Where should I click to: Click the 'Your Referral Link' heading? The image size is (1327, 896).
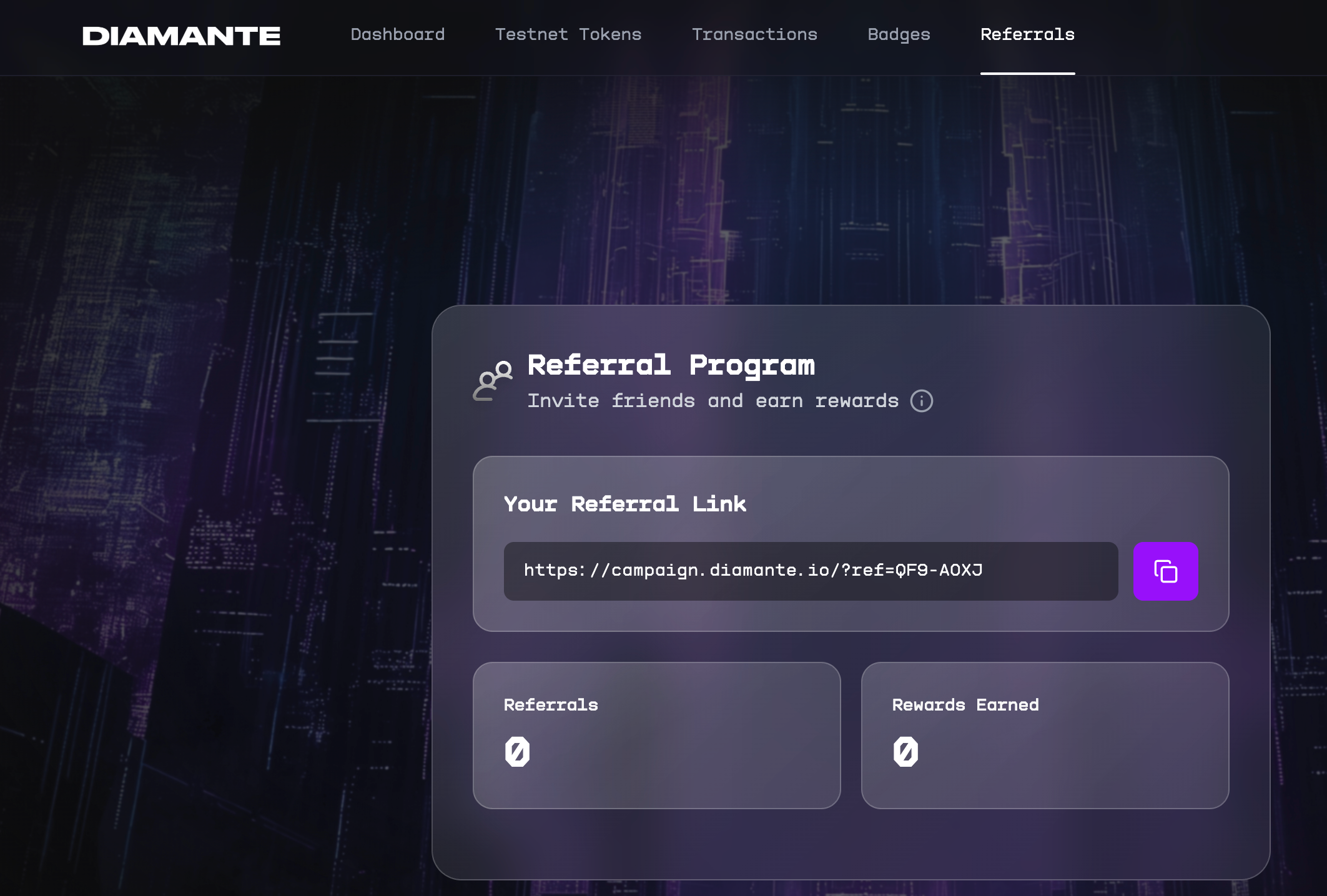coord(624,504)
